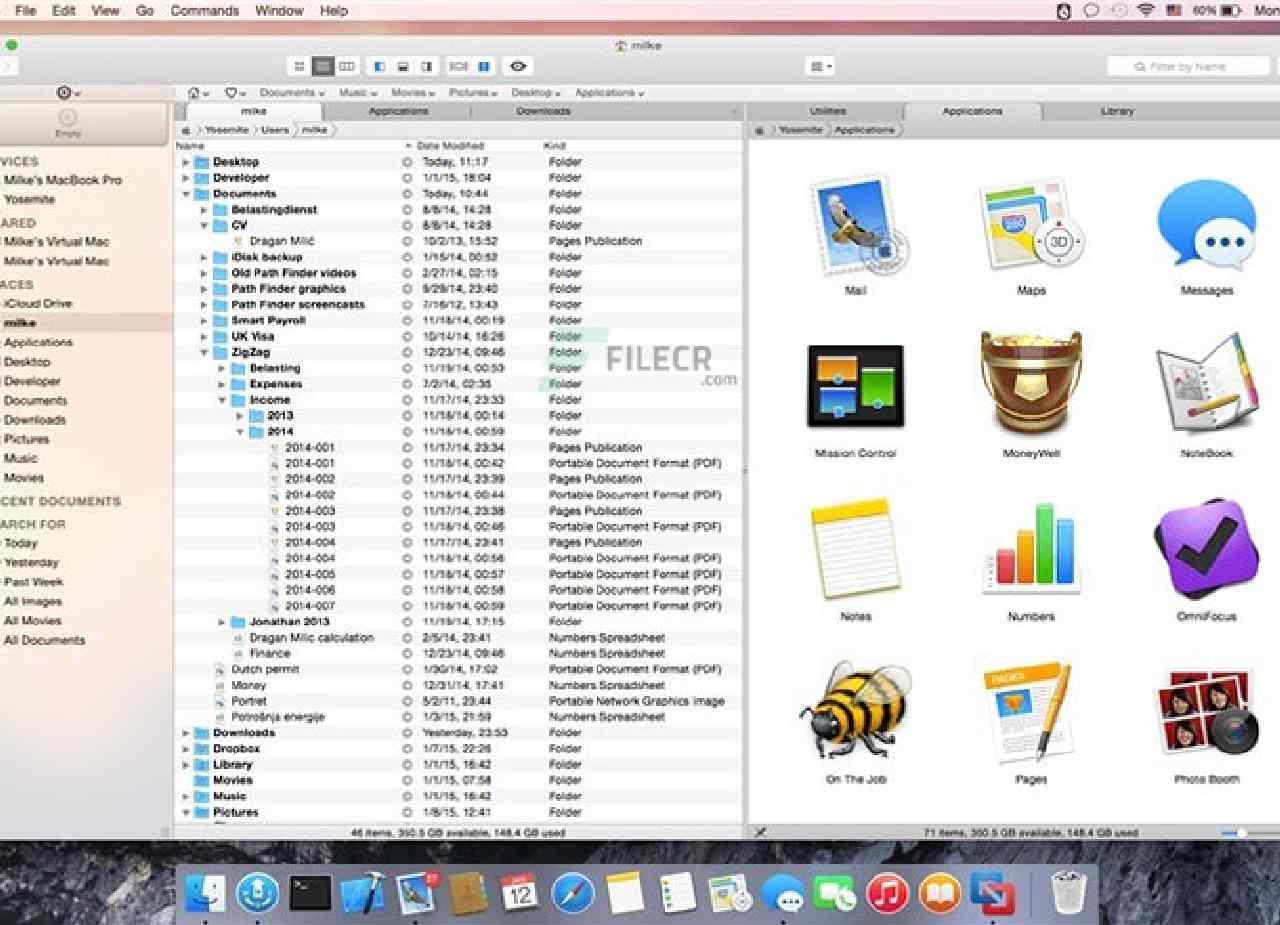Switch to list view in toolbar
This screenshot has width=1280, height=925.
[x=322, y=66]
